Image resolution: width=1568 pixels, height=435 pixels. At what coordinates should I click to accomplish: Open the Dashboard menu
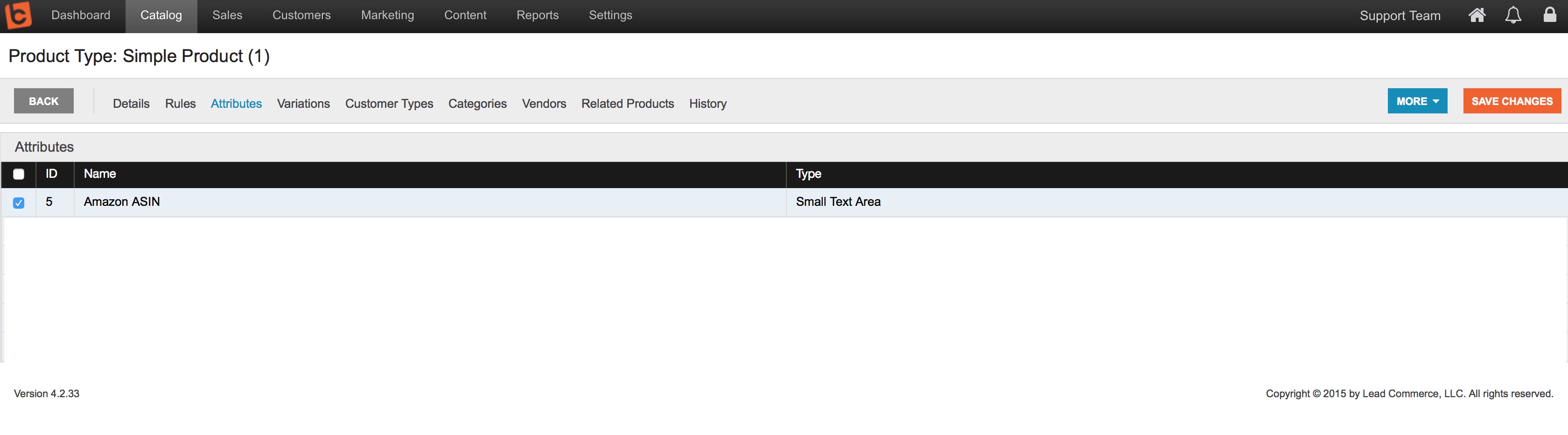pyautogui.click(x=81, y=15)
